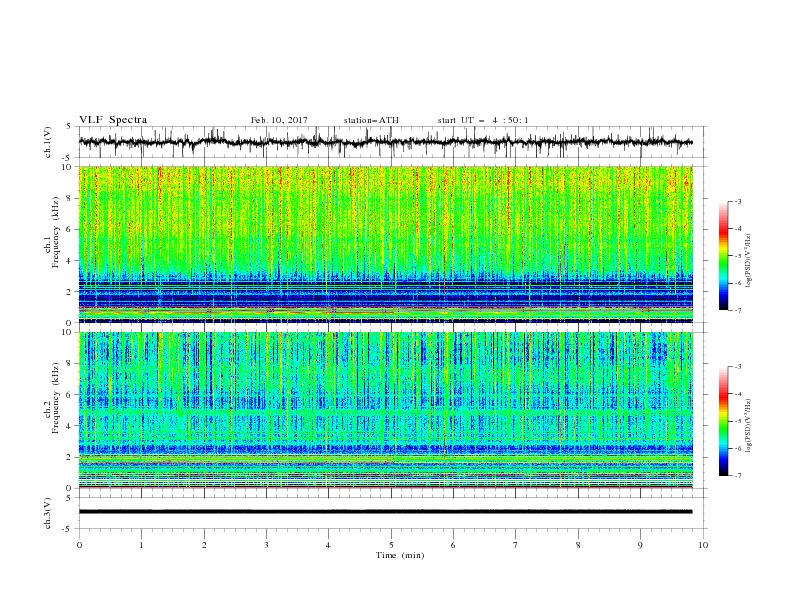Click the "station=ATH" label
The image size is (792, 612).
(x=371, y=120)
